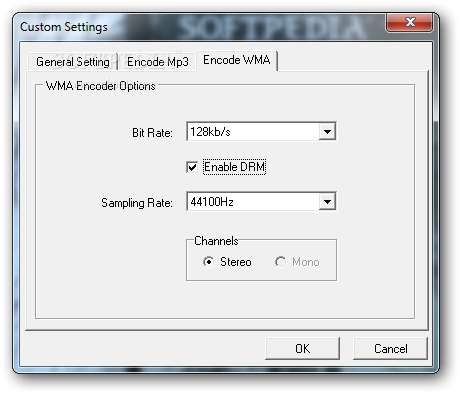Click the Sampling Rate label

click(x=137, y=203)
